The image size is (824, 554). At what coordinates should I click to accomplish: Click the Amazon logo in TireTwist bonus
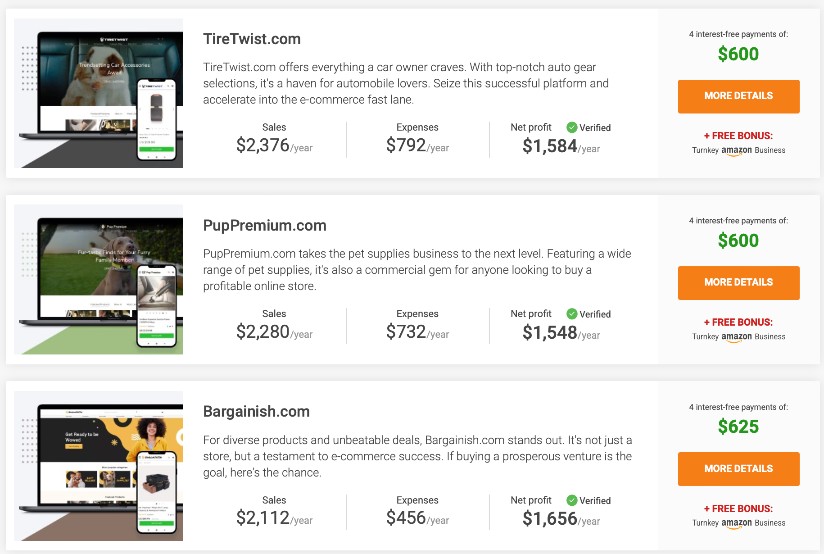(x=736, y=151)
